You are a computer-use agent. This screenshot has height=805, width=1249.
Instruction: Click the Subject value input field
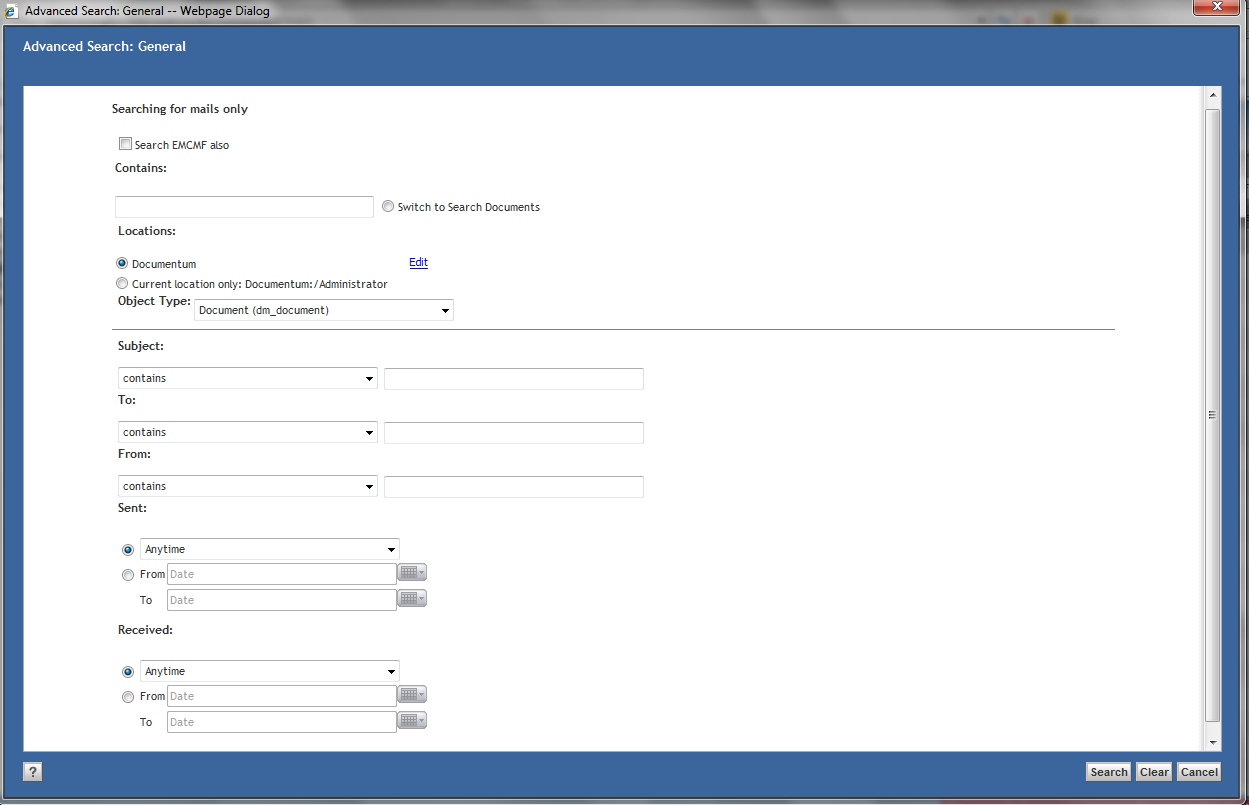[514, 379]
